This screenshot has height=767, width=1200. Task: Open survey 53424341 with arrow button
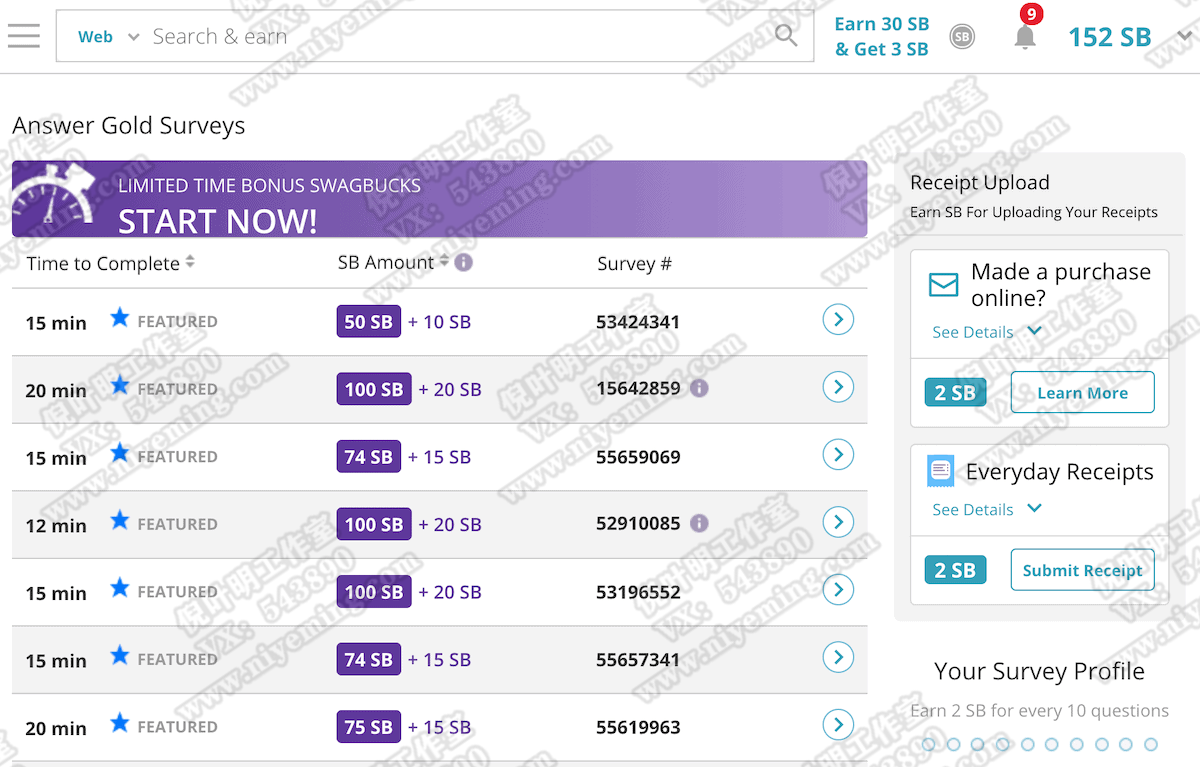pyautogui.click(x=838, y=319)
